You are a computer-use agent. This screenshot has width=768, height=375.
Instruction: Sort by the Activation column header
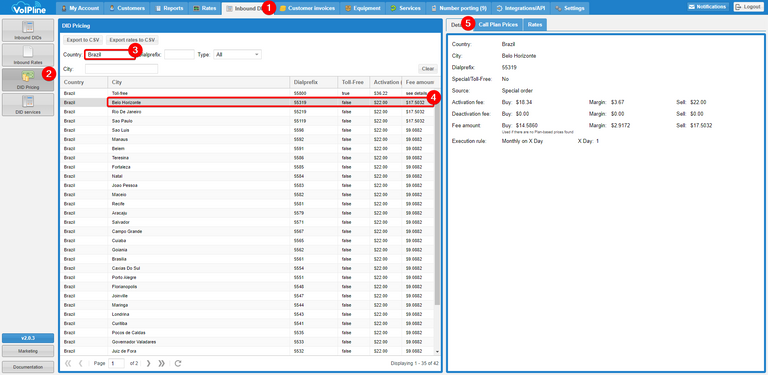point(386,82)
